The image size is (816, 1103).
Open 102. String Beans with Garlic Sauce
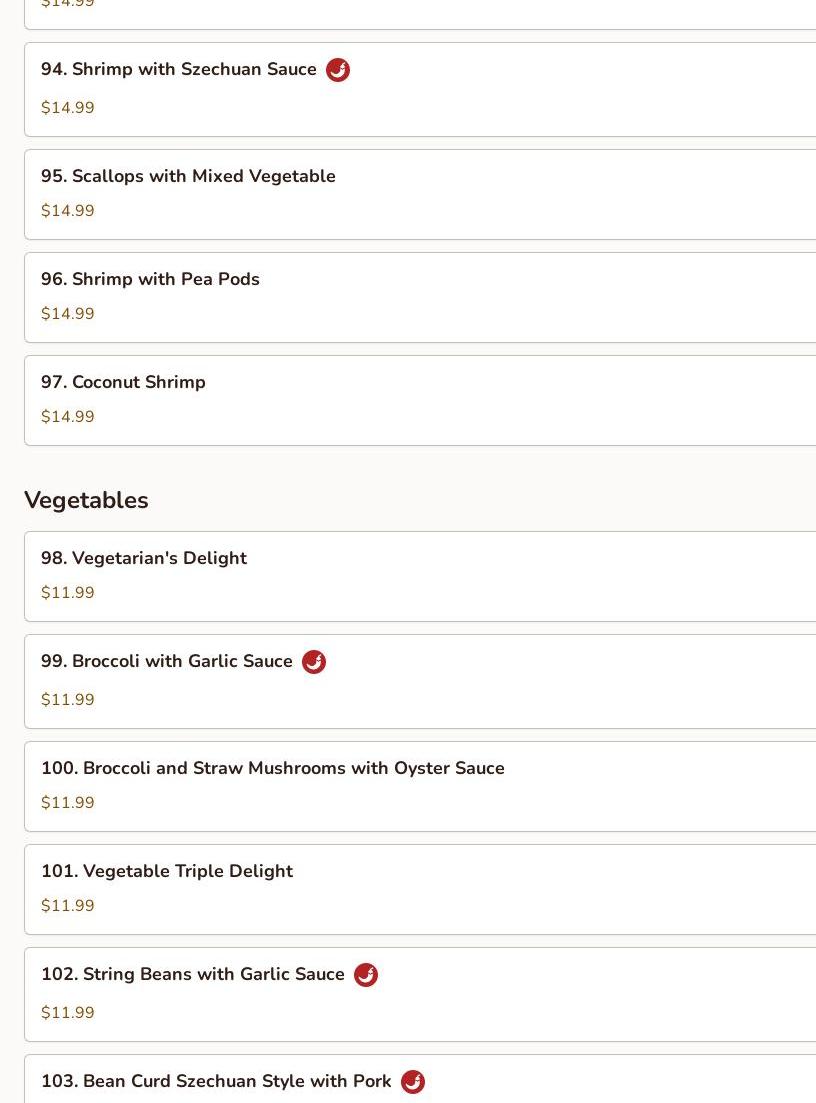tap(193, 975)
